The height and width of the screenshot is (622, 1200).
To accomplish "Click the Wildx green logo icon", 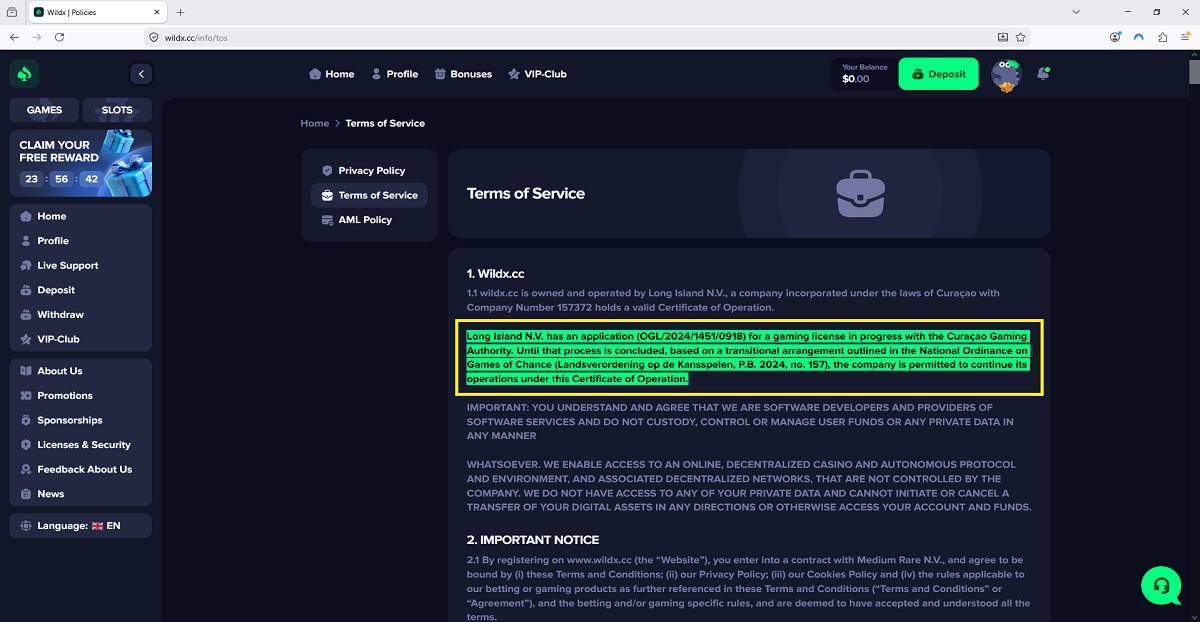I will click(25, 73).
